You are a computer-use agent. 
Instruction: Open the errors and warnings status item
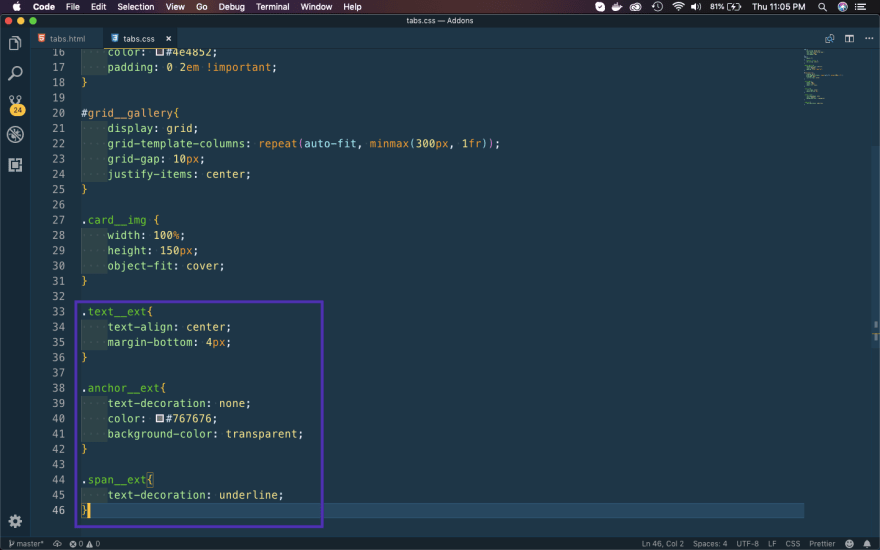pyautogui.click(x=84, y=544)
